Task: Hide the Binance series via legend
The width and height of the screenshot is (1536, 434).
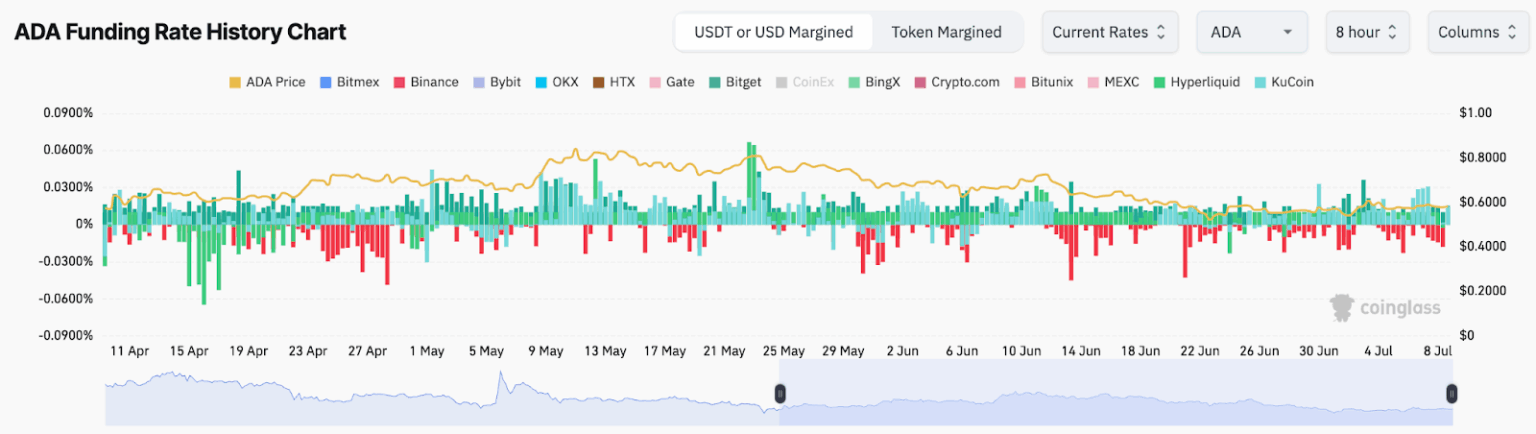Action: pyautogui.click(x=401, y=82)
